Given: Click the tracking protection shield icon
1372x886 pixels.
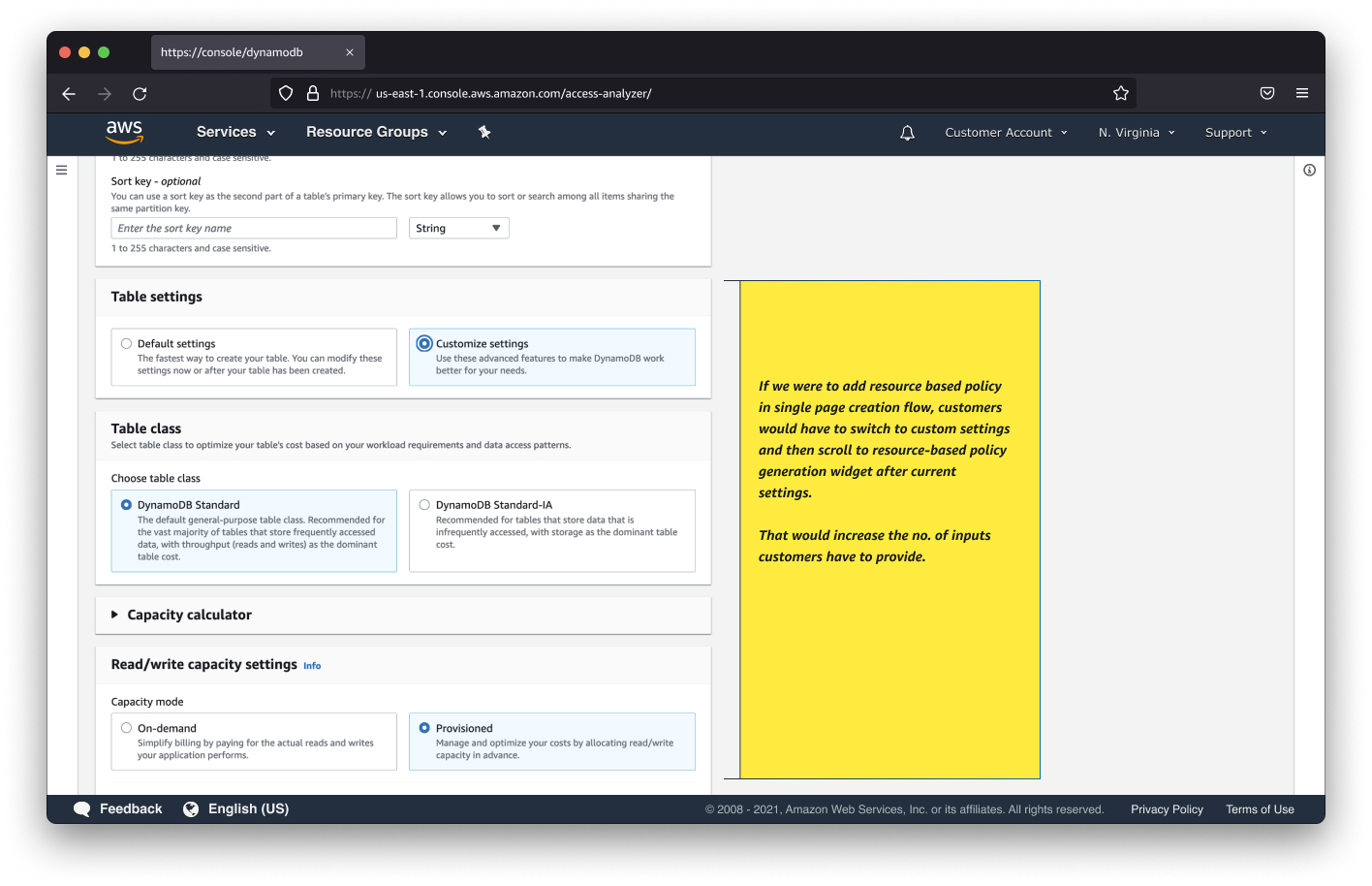Looking at the screenshot, I should click(x=285, y=93).
